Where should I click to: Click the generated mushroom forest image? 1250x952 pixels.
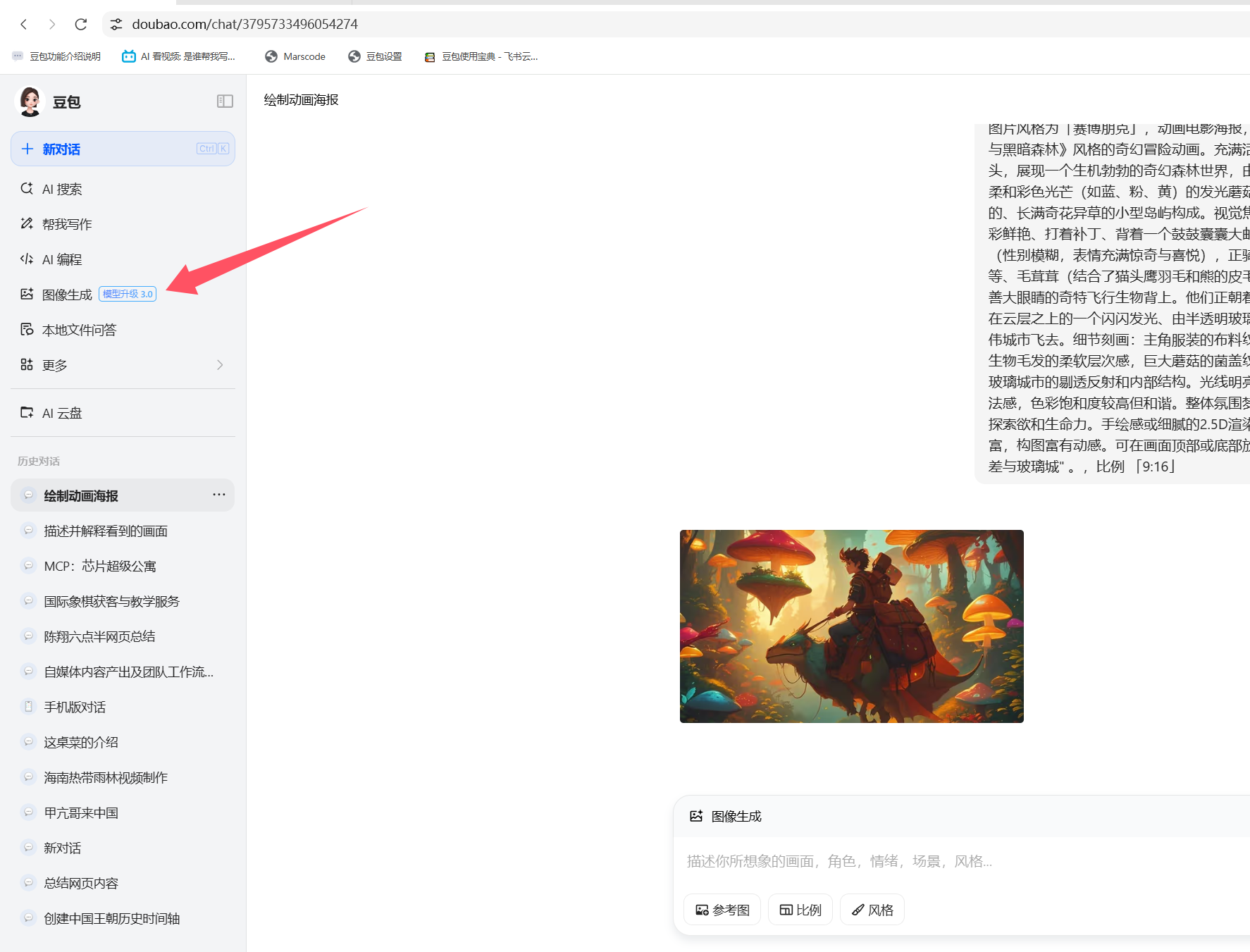pos(851,626)
